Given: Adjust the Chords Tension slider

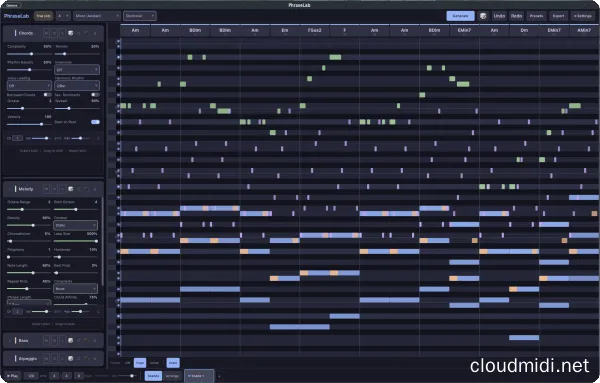Looking at the screenshot, I should point(77,54).
